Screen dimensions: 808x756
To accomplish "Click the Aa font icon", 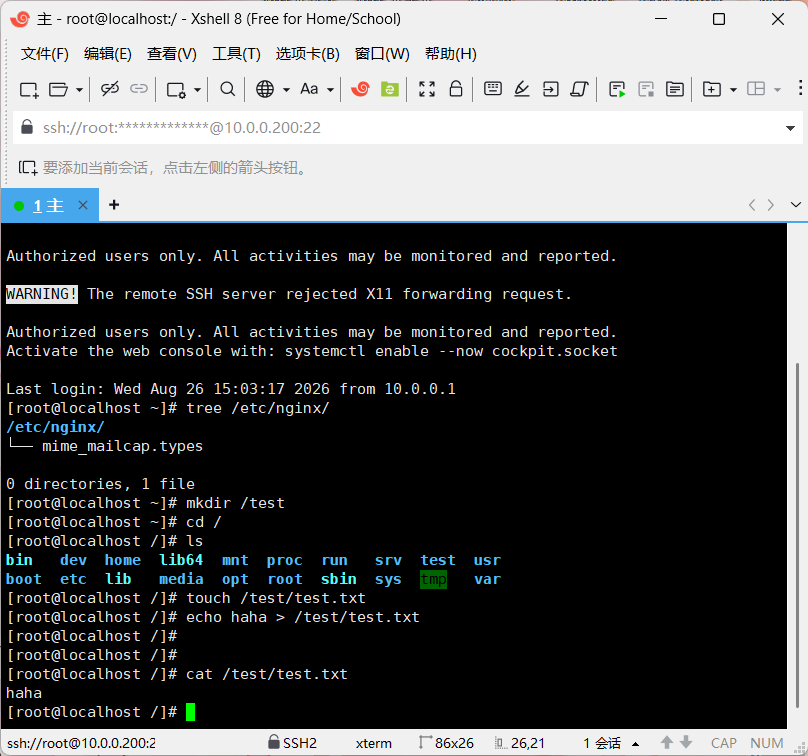I will click(x=309, y=89).
